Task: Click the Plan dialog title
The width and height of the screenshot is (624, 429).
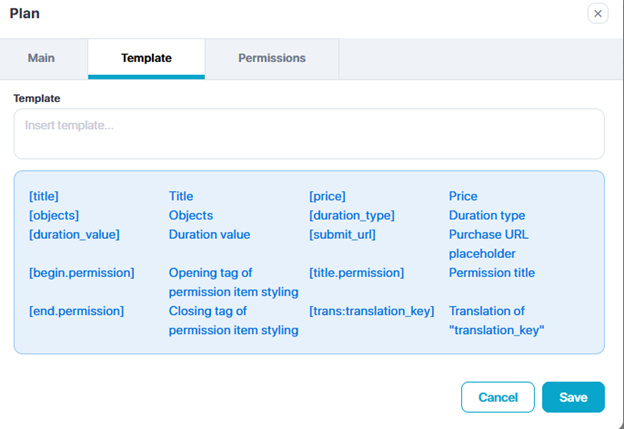Action: [25, 13]
